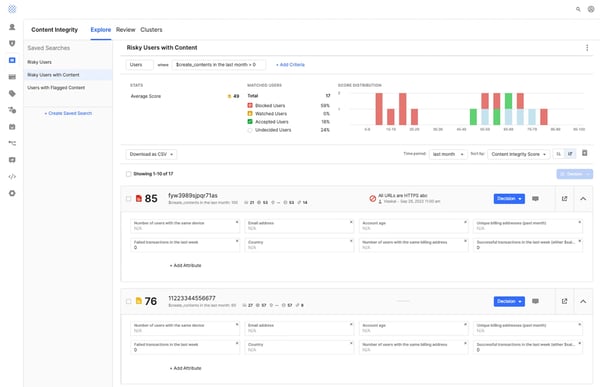This screenshot has width=600, height=387.
Task: Select the ascending sort order button
Action: click(559, 154)
